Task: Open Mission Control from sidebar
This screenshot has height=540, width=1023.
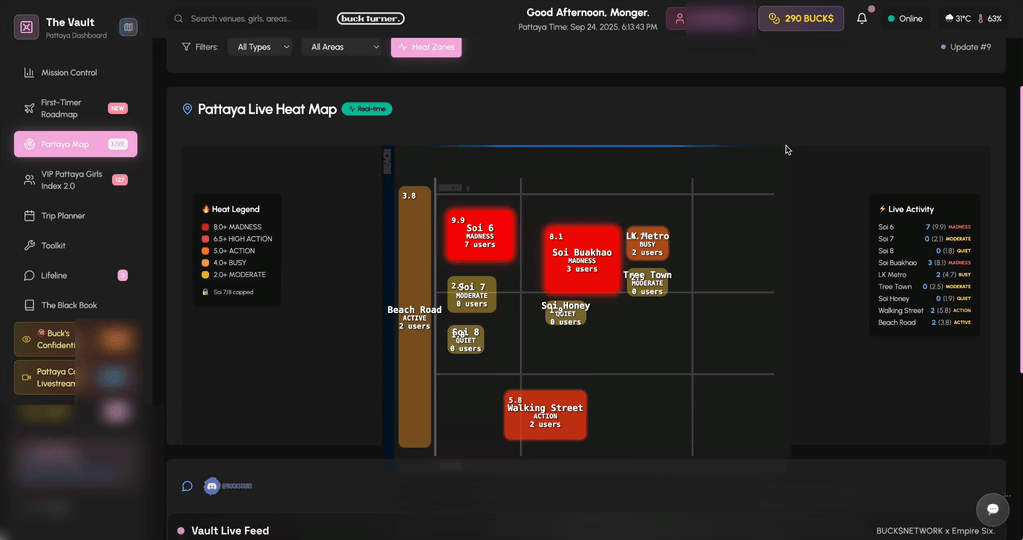Action: [x=76, y=72]
